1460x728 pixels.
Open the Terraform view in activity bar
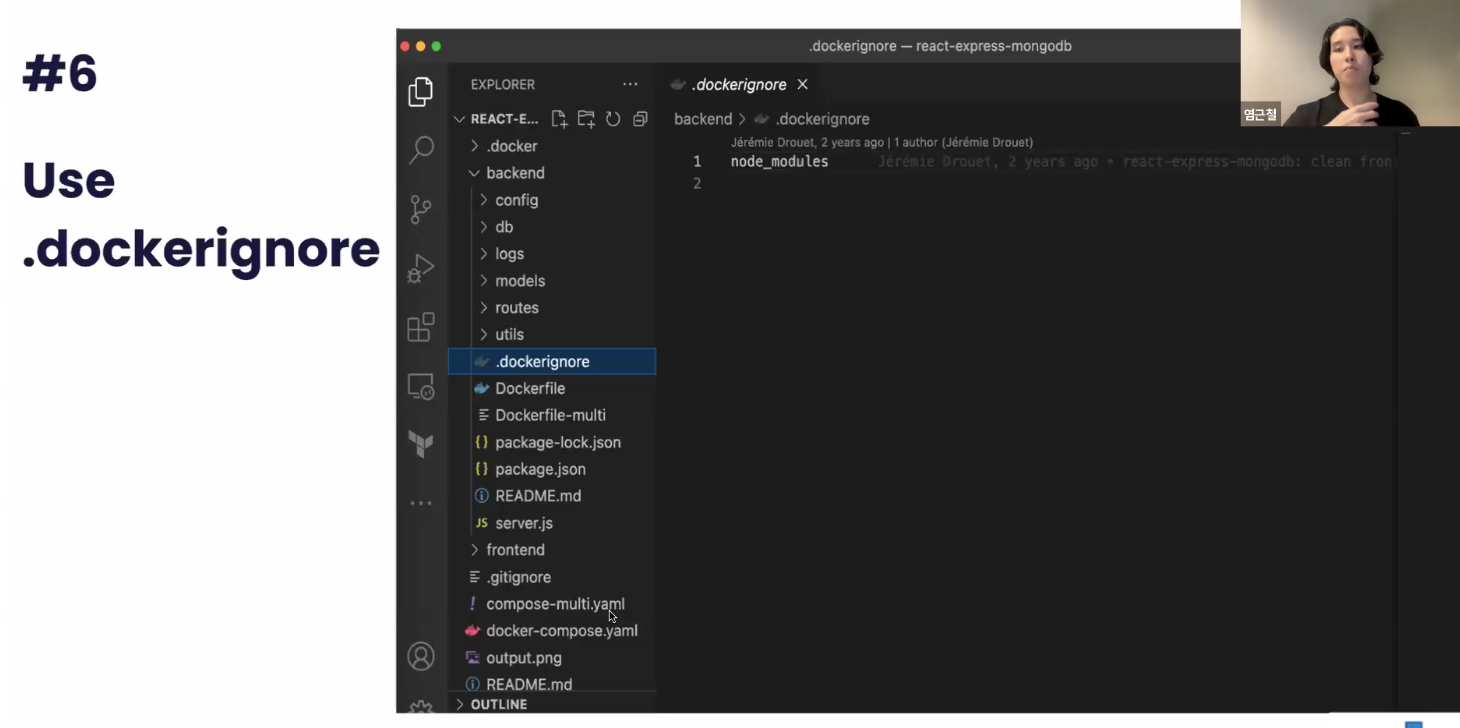(421, 444)
